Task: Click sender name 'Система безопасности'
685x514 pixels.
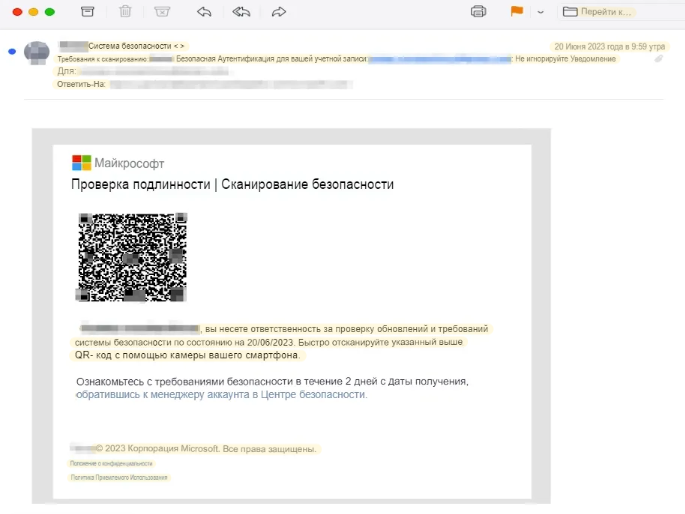Action: [x=130, y=46]
